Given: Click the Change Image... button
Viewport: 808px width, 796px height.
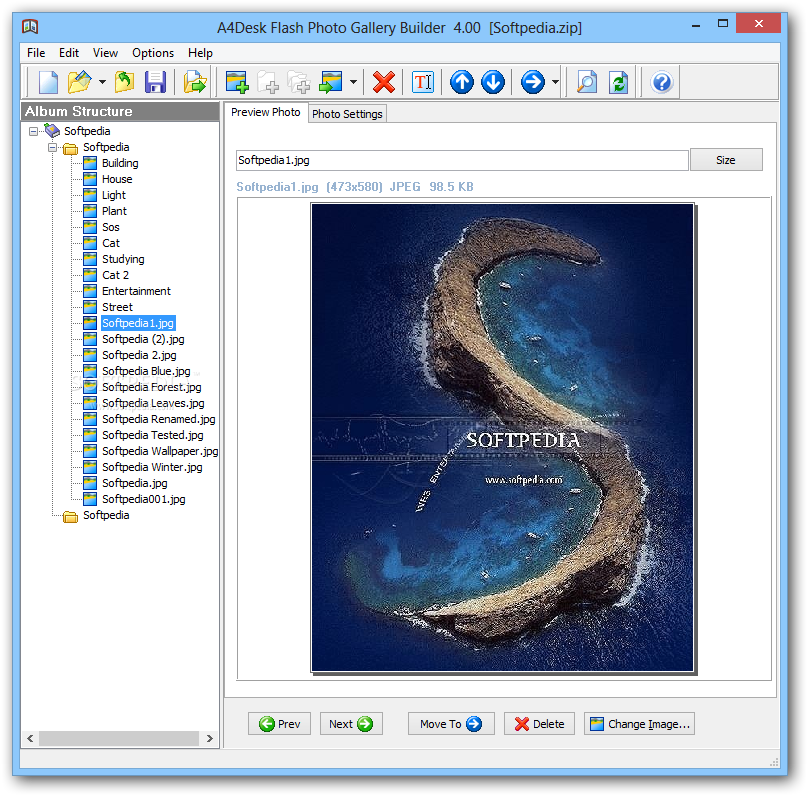Looking at the screenshot, I should [x=639, y=724].
